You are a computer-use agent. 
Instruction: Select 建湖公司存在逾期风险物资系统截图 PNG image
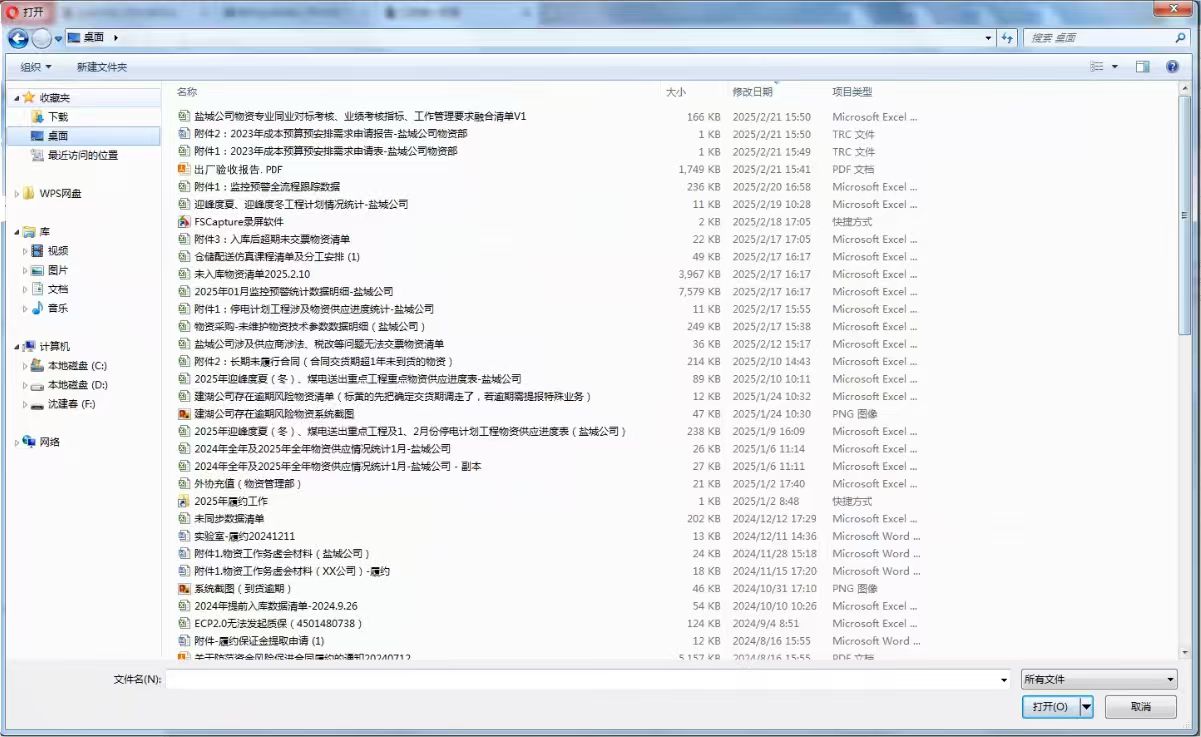[273, 414]
